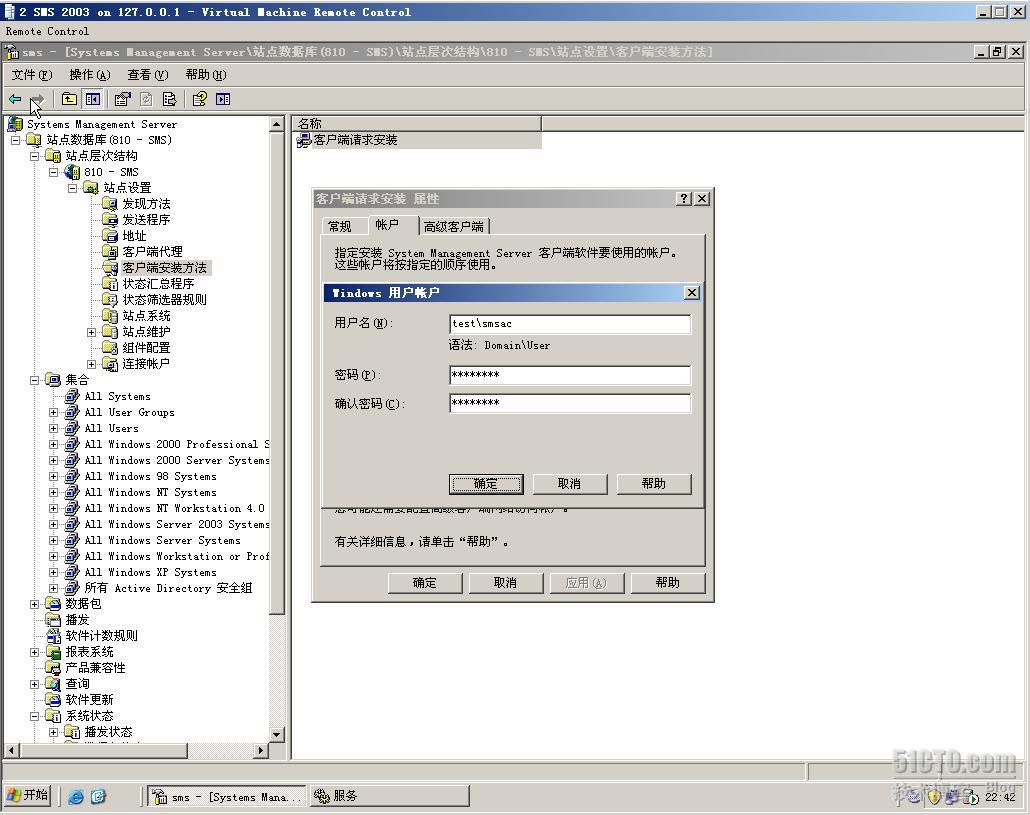Select the 产品兼容性 tree node

pyautogui.click(x=95, y=667)
